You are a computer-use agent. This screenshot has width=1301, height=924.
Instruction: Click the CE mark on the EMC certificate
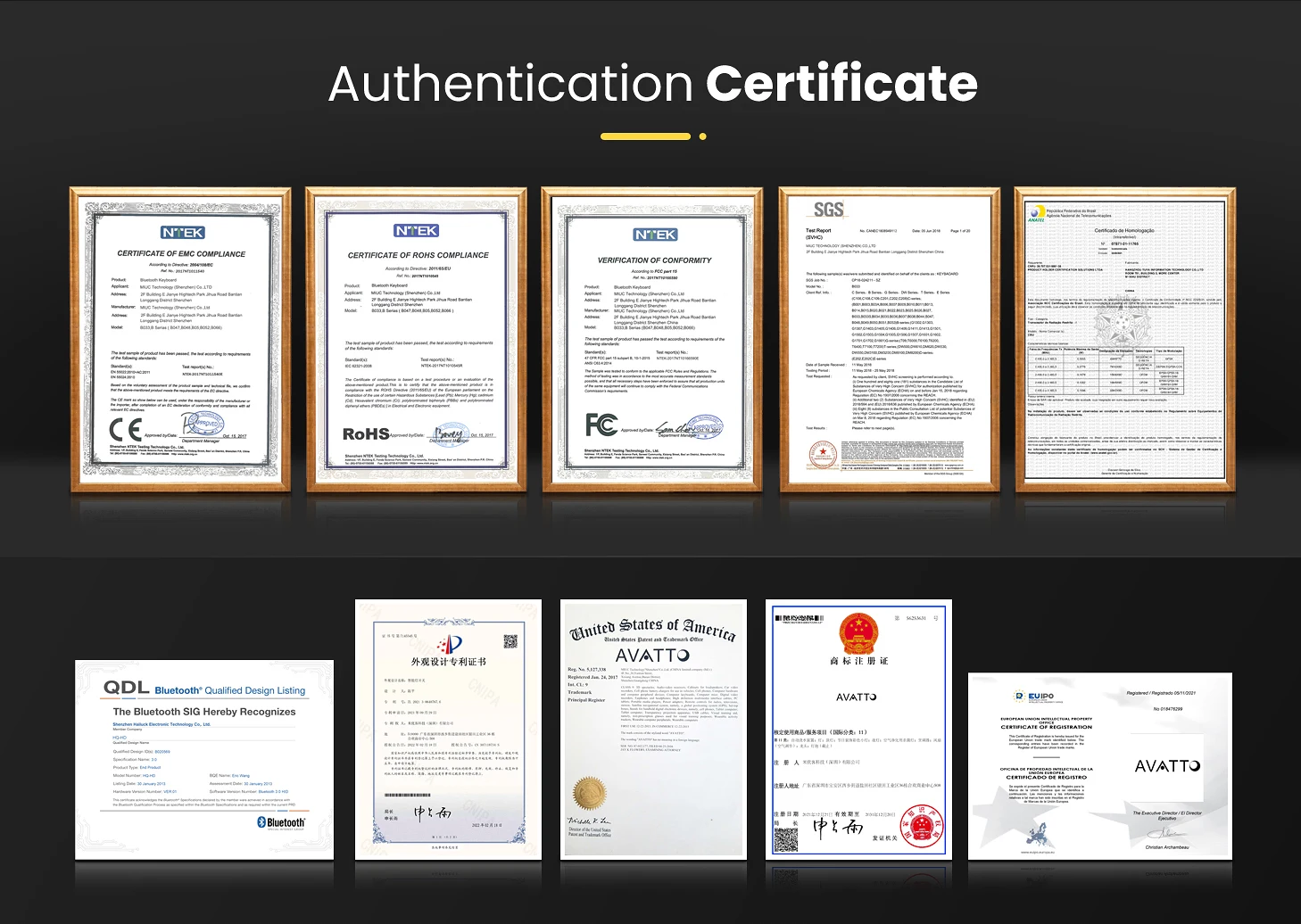(x=125, y=429)
